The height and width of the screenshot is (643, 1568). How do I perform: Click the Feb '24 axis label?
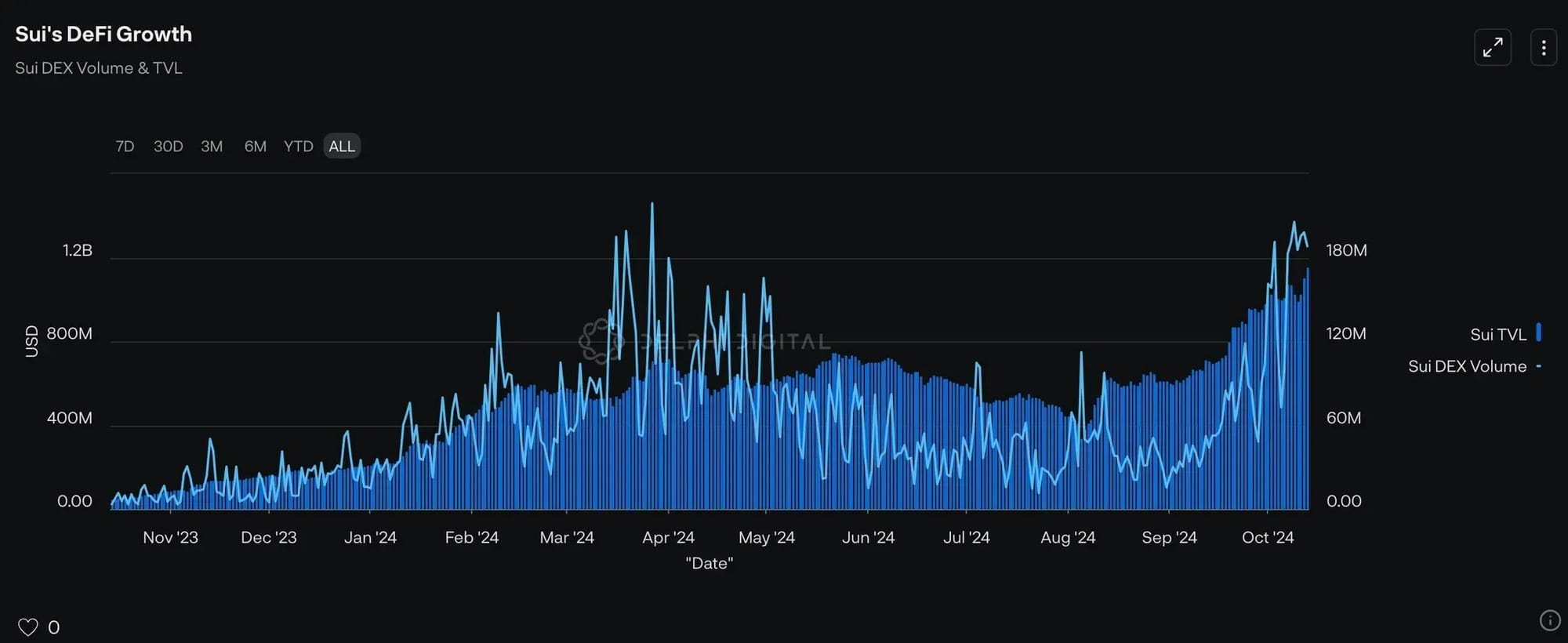coord(472,537)
